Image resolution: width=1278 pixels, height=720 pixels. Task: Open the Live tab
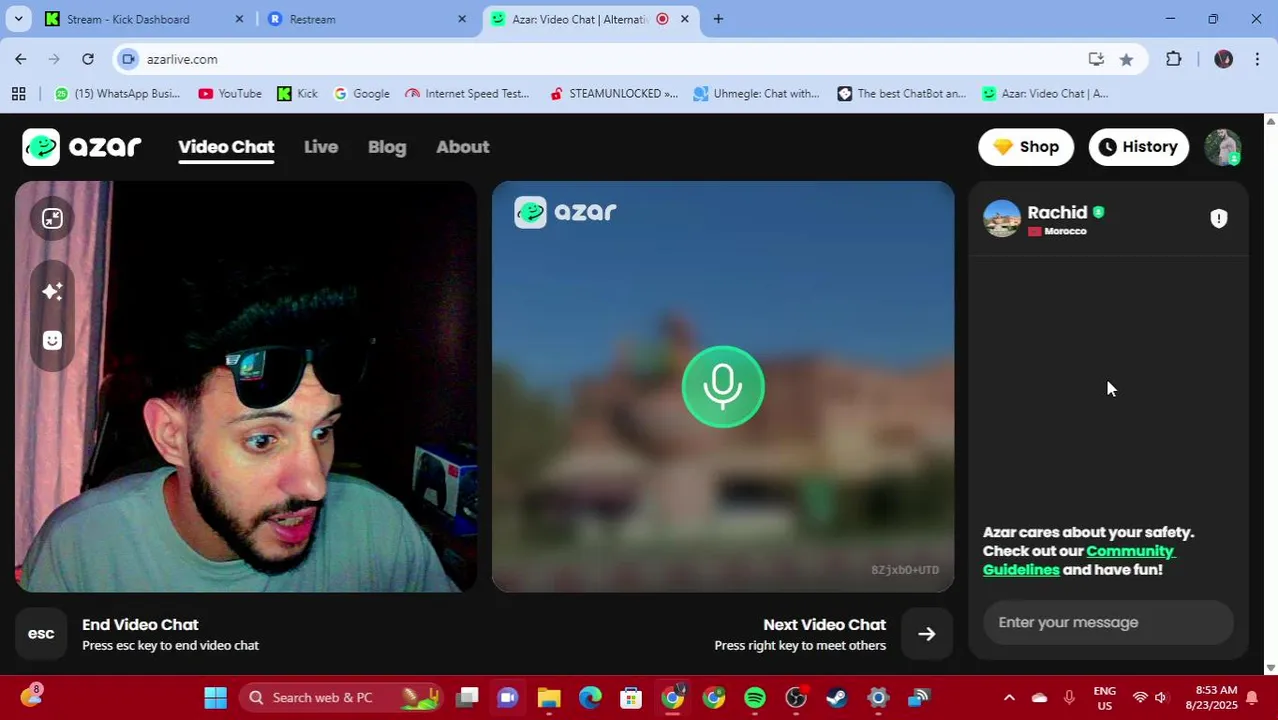[x=321, y=147]
